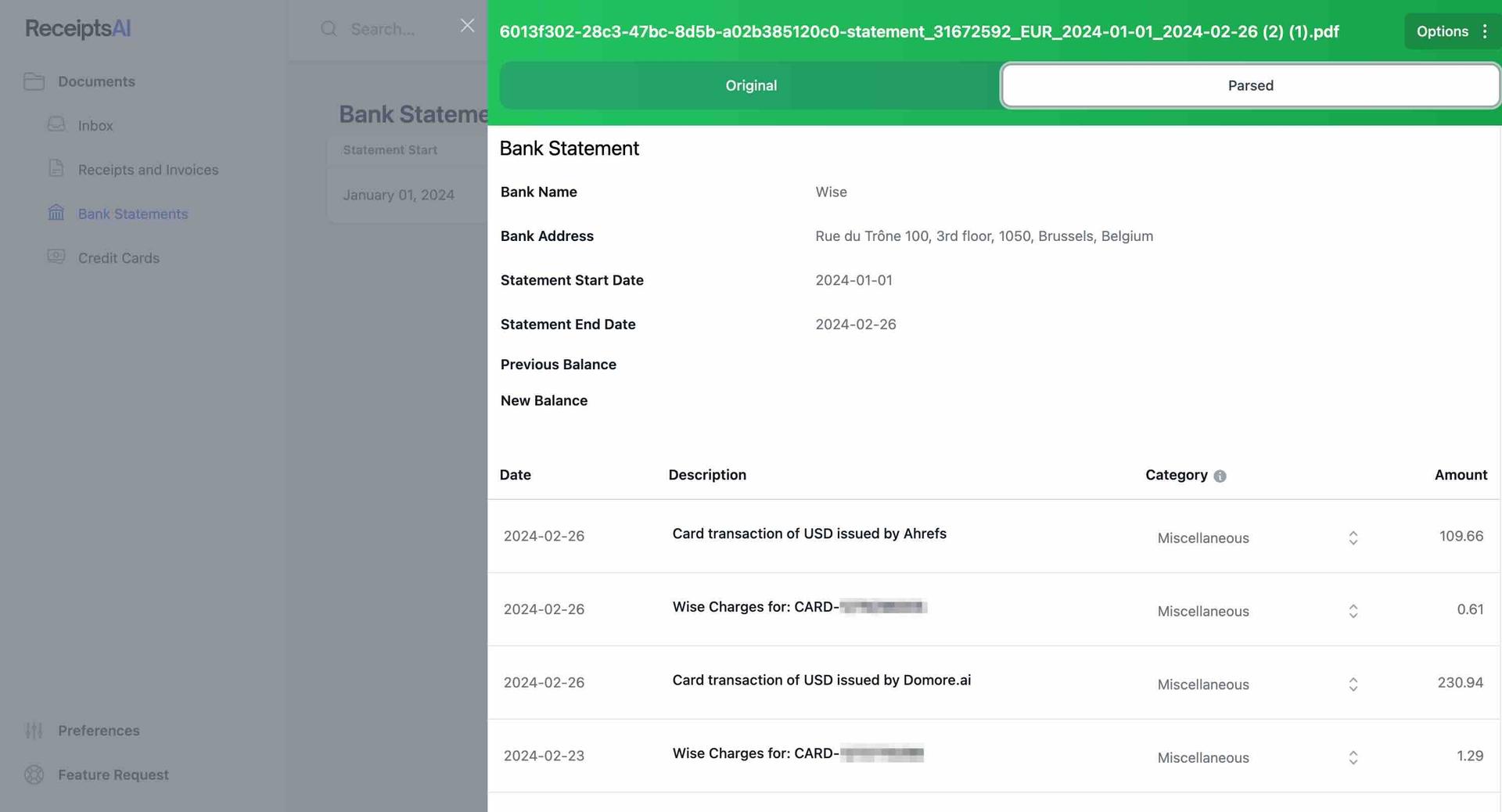
Task: Open category dropdown for Domore.ai transaction
Action: [1258, 684]
